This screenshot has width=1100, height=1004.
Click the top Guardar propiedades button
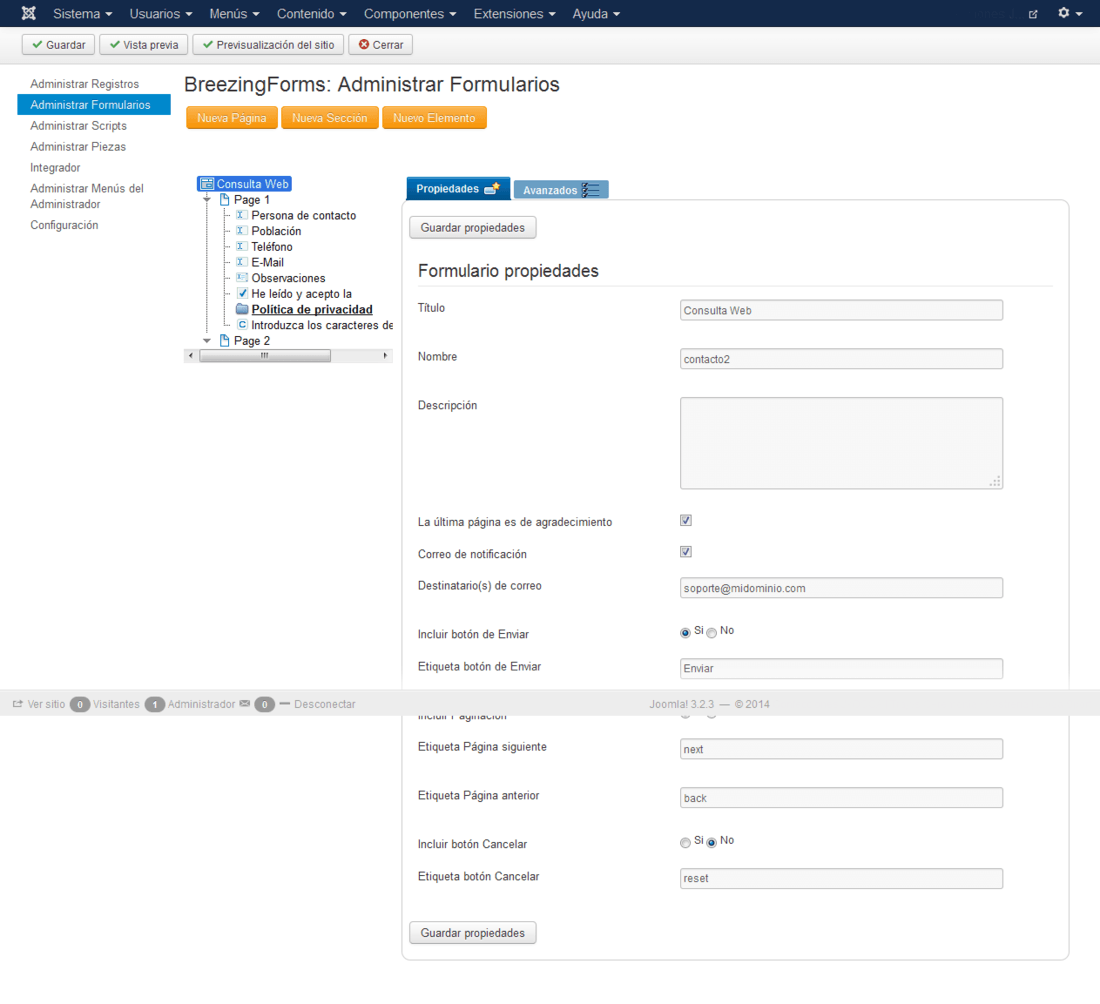[x=473, y=227]
